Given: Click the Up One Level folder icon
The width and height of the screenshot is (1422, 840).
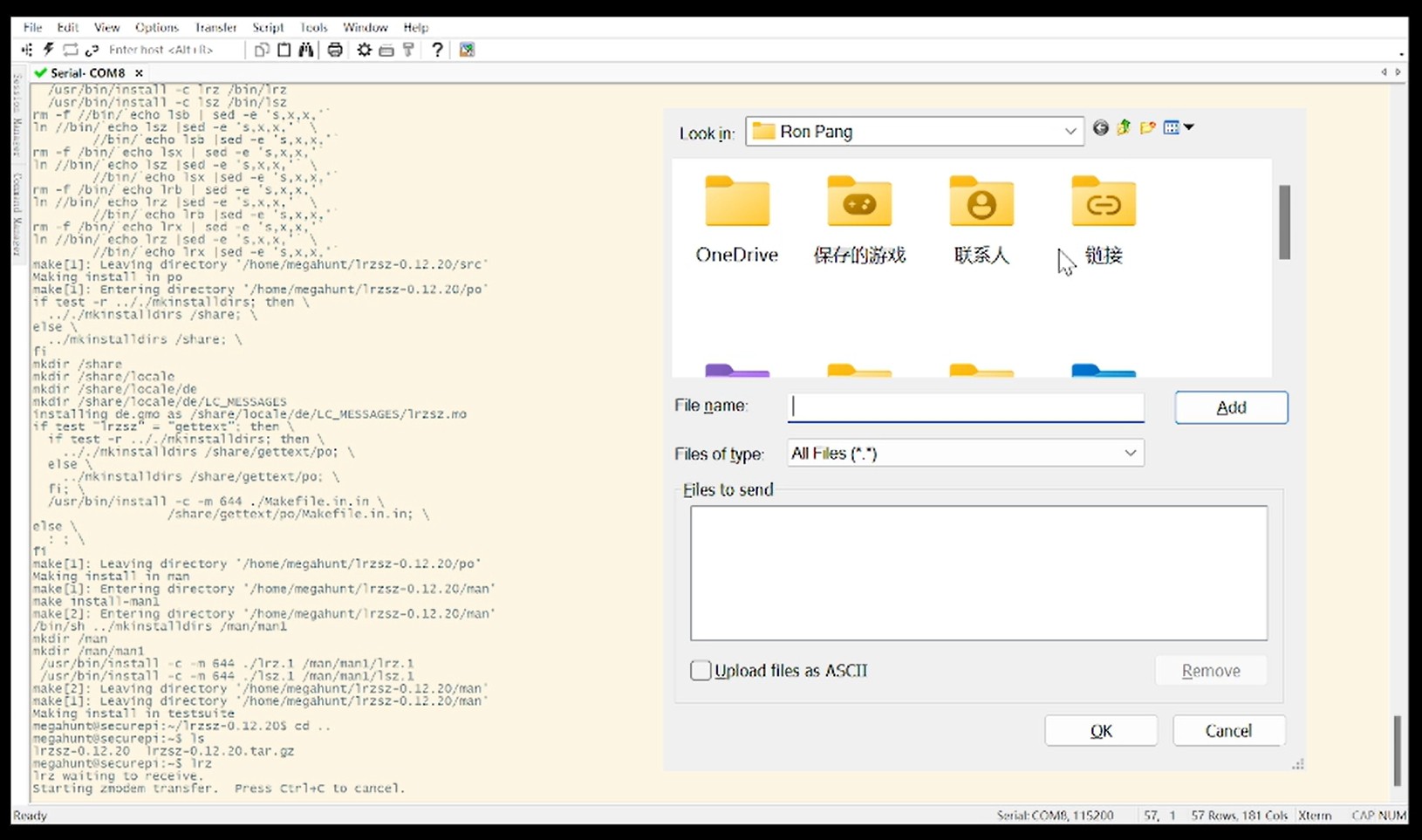Looking at the screenshot, I should click(x=1124, y=127).
